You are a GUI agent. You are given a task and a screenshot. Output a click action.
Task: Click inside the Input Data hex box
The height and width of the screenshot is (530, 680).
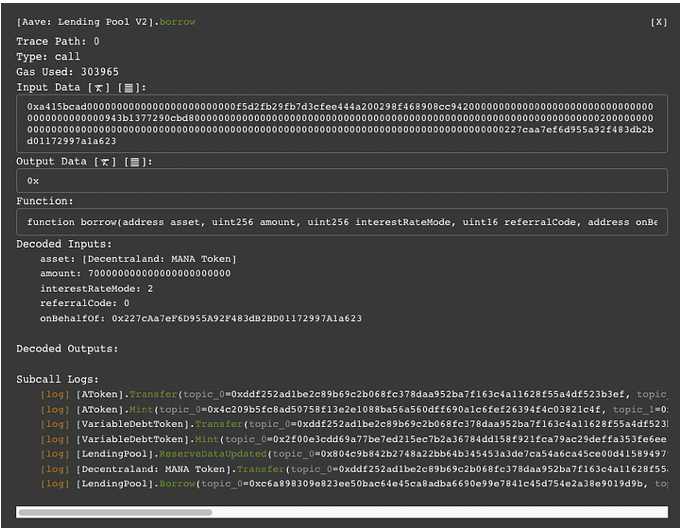tap(340, 123)
